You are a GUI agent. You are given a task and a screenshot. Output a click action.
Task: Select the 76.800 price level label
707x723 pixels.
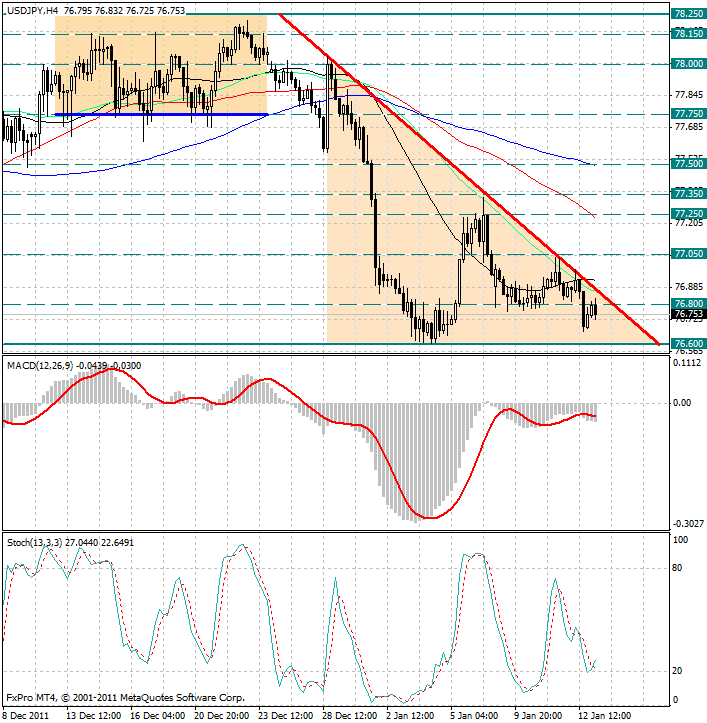pos(689,303)
